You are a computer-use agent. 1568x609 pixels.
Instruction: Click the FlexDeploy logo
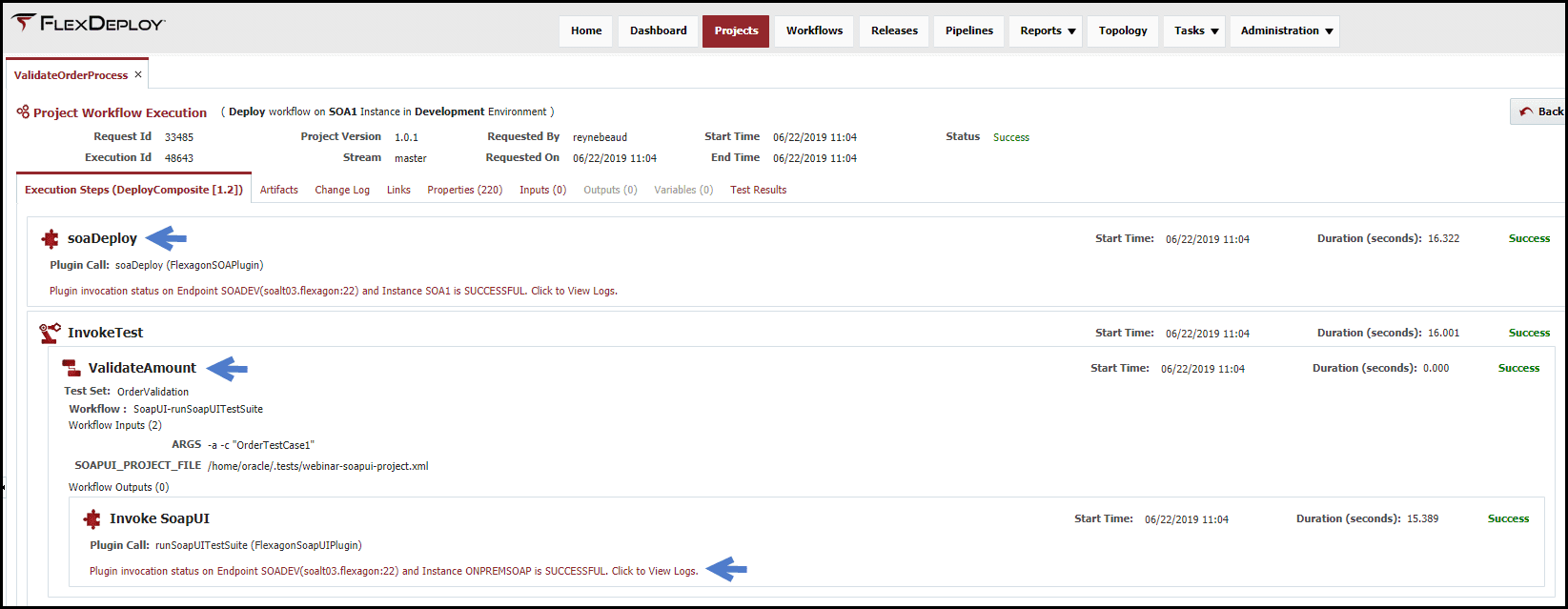click(88, 23)
